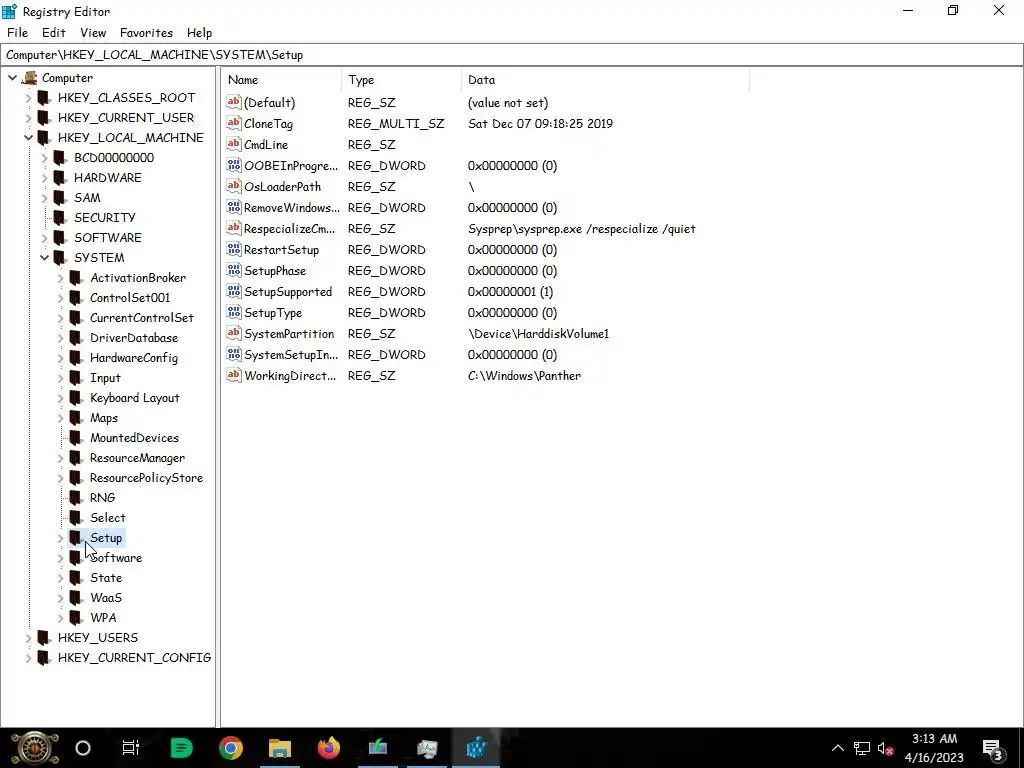Click the SAM folder icon
The image size is (1024, 768).
59,198
